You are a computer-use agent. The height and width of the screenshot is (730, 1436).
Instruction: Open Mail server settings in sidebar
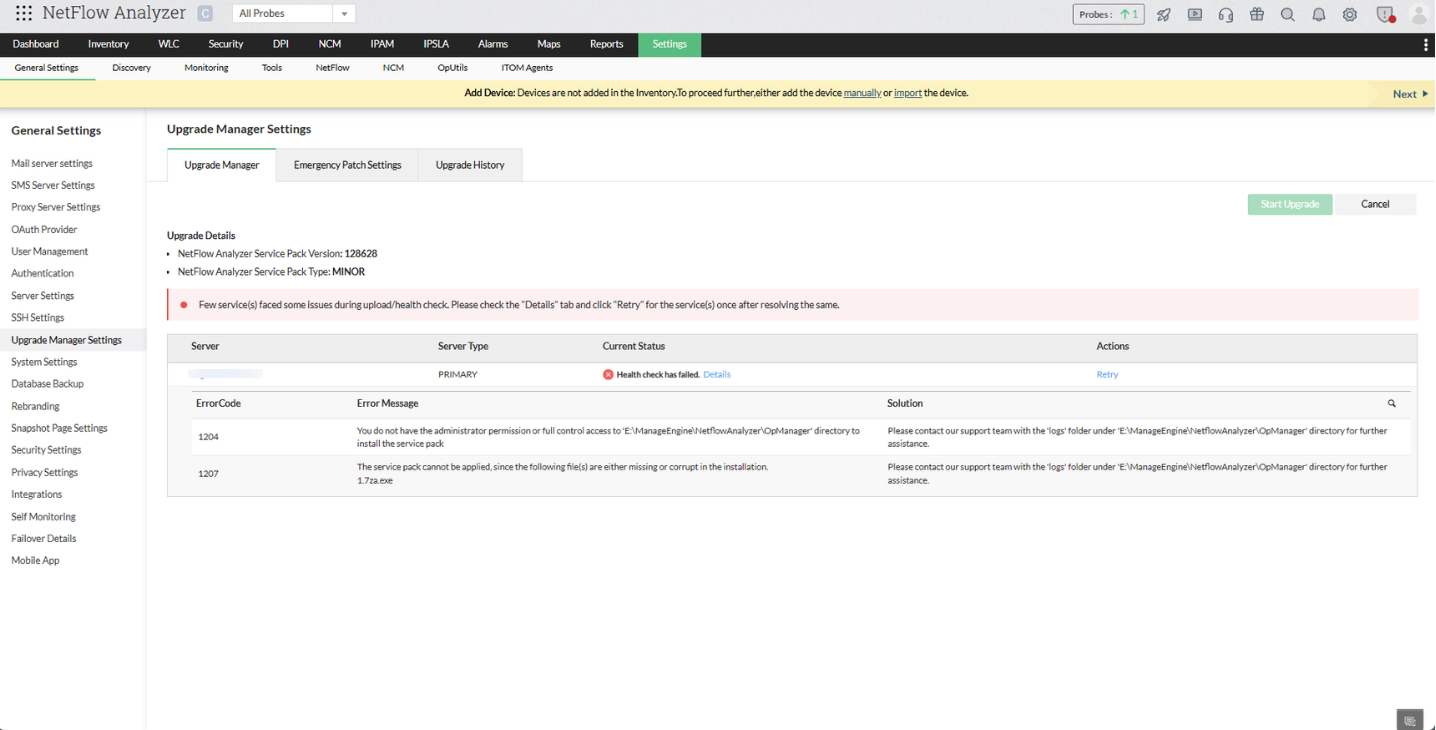tap(52, 163)
